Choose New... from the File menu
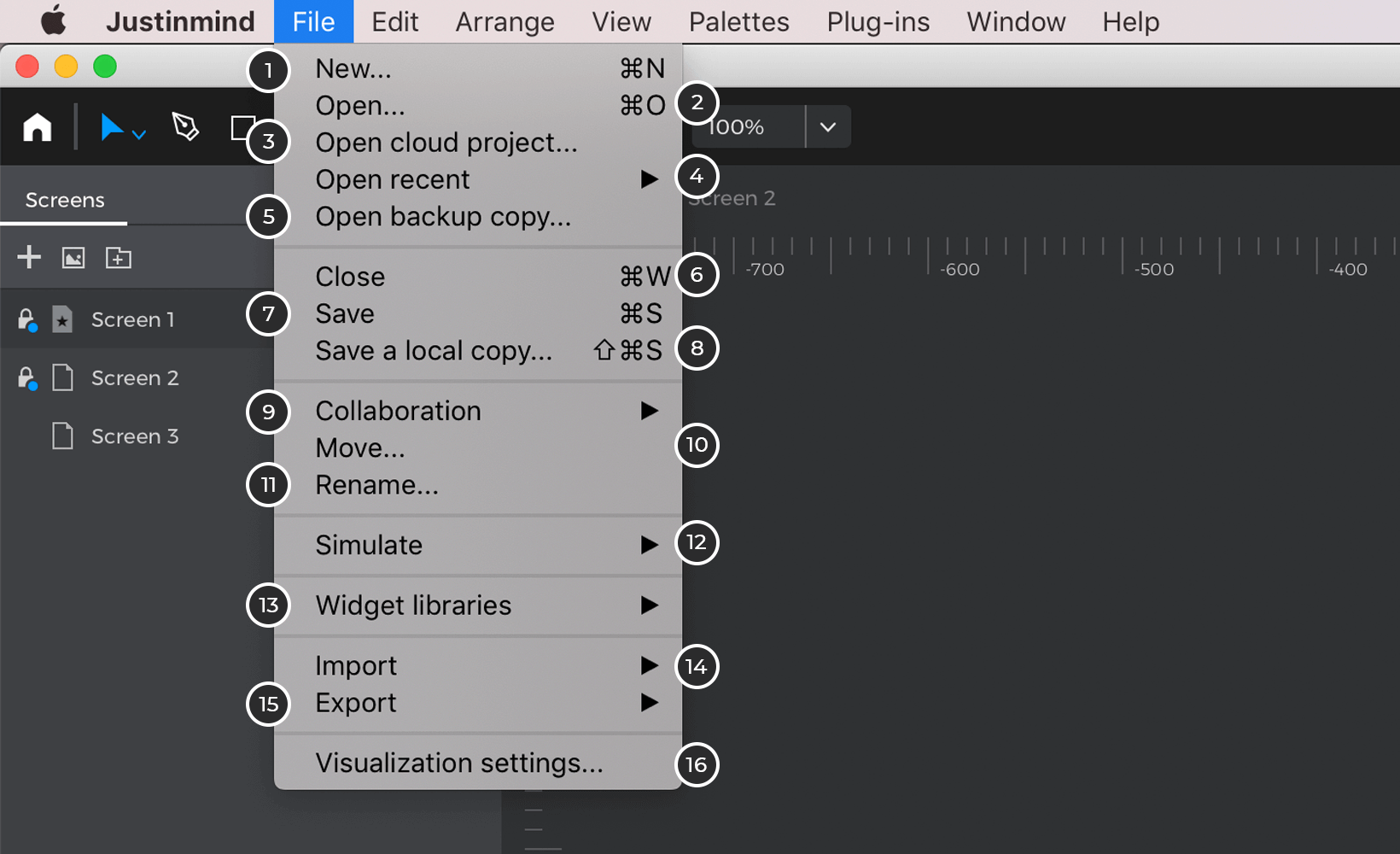 pyautogui.click(x=478, y=68)
